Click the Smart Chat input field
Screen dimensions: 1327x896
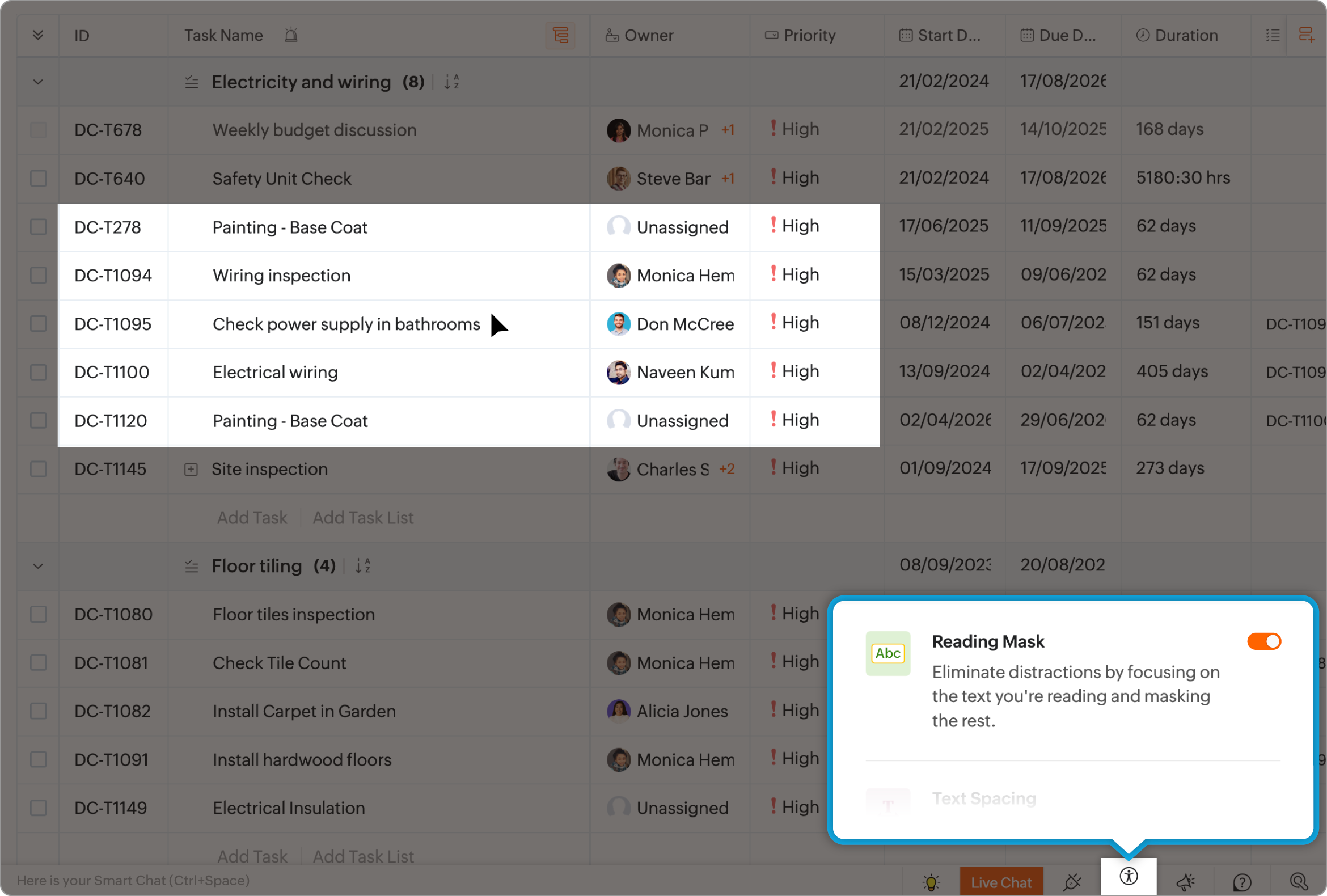[x=134, y=880]
